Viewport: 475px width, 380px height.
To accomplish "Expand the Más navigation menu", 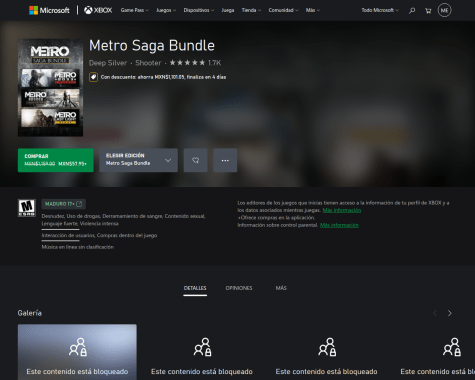I will [x=313, y=10].
